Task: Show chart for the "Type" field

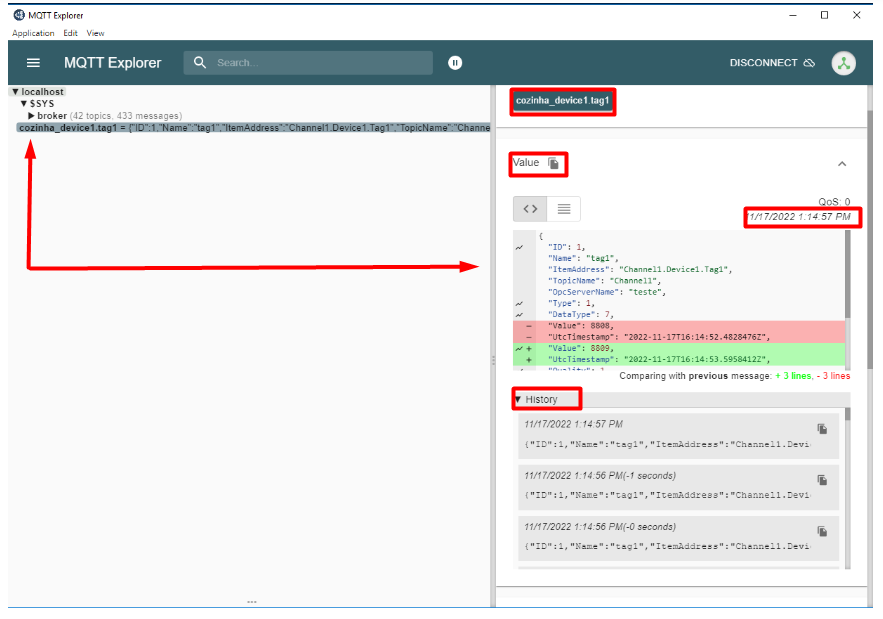Action: point(519,304)
